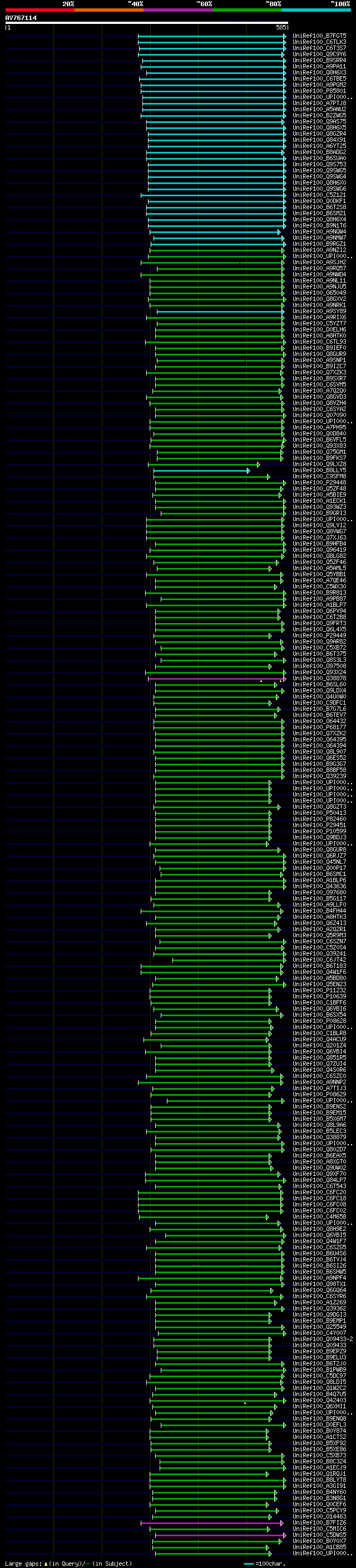Click the magenta alignment bar for B7FIZ6
The image size is (356, 1568).
tap(212, 1523)
